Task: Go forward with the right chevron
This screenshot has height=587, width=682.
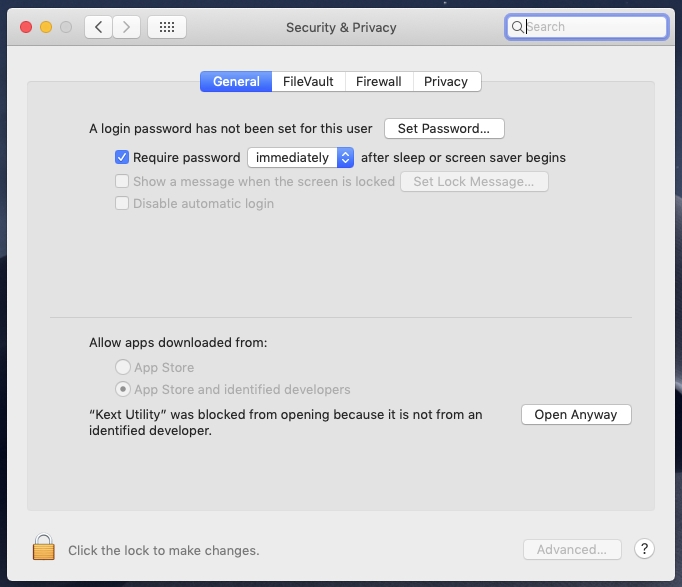Action: pos(127,27)
